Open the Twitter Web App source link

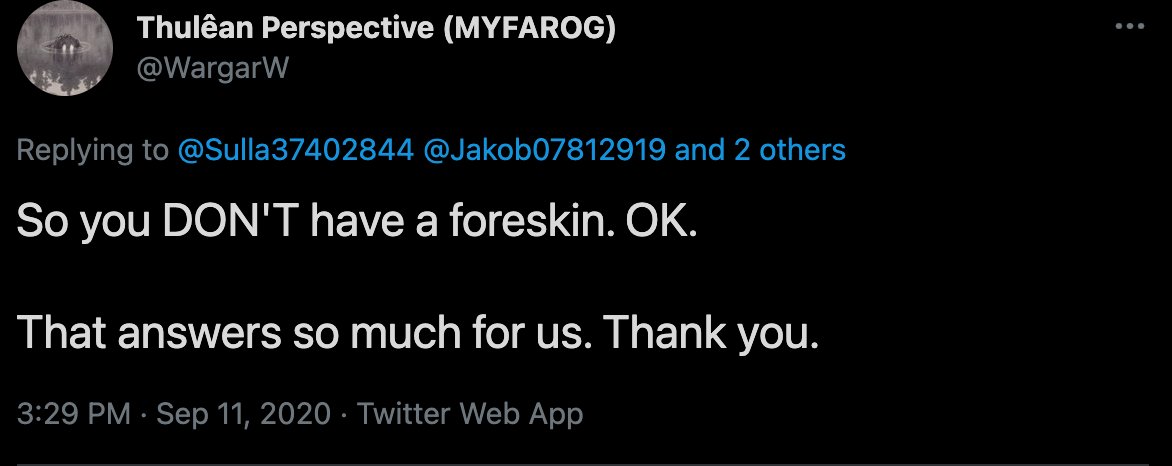470,414
